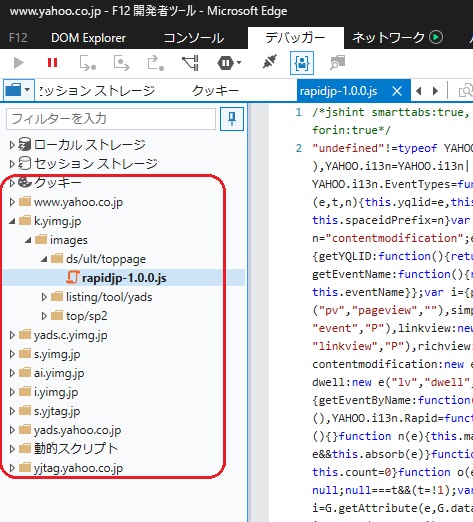
Task: Collapse the ds/ult/toppage folder
Action: (x=44, y=259)
